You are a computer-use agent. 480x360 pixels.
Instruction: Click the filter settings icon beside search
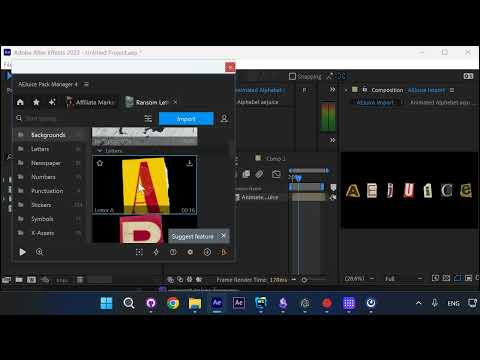[148, 119]
